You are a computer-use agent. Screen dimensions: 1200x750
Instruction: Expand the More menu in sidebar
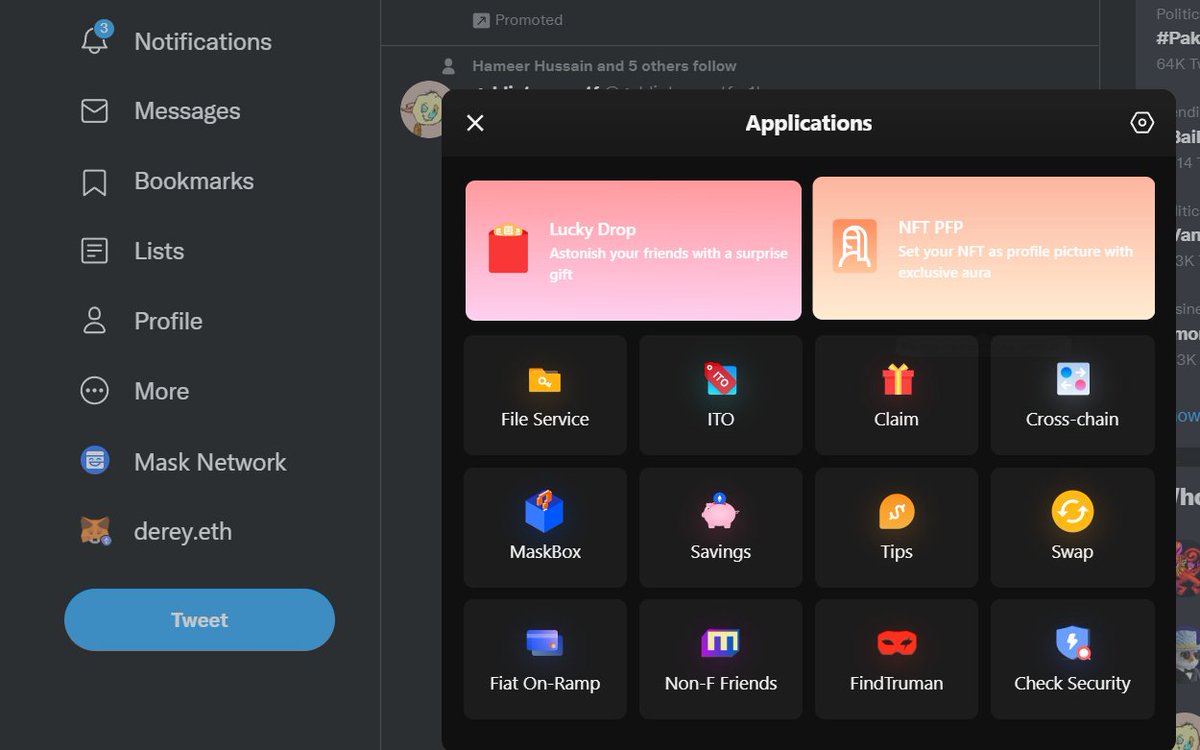coord(135,391)
